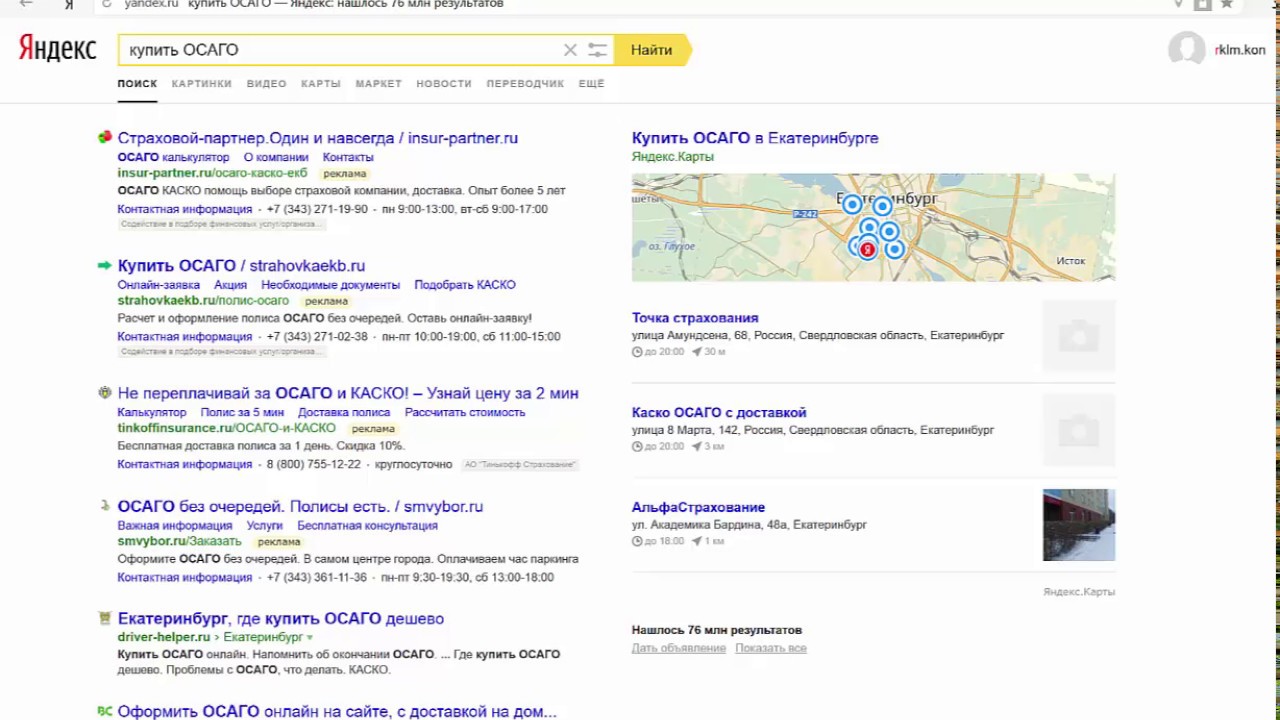Click Необходимые документы sitelink
Viewport: 1280px width, 720px height.
(330, 285)
